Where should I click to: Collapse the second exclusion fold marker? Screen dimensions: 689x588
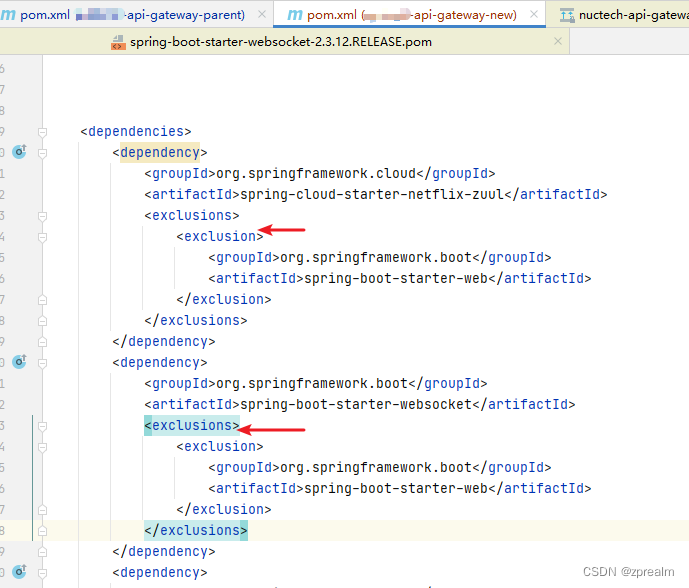tap(43, 447)
